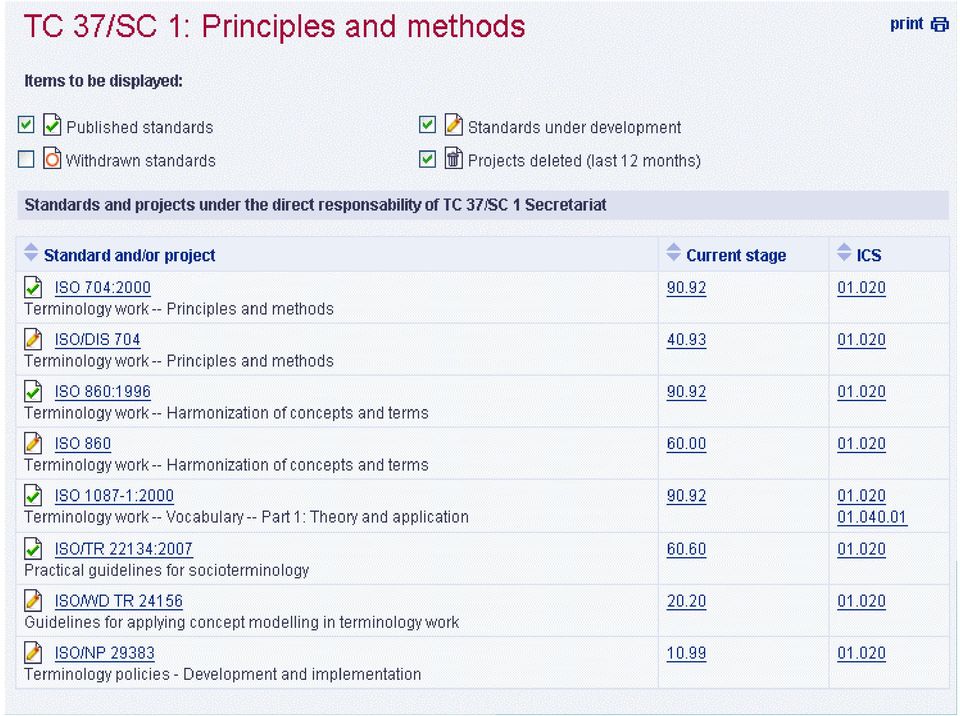This screenshot has width=960, height=716.
Task: Click pencil icon beside ISO/WD TR 24156
Action: point(34,601)
